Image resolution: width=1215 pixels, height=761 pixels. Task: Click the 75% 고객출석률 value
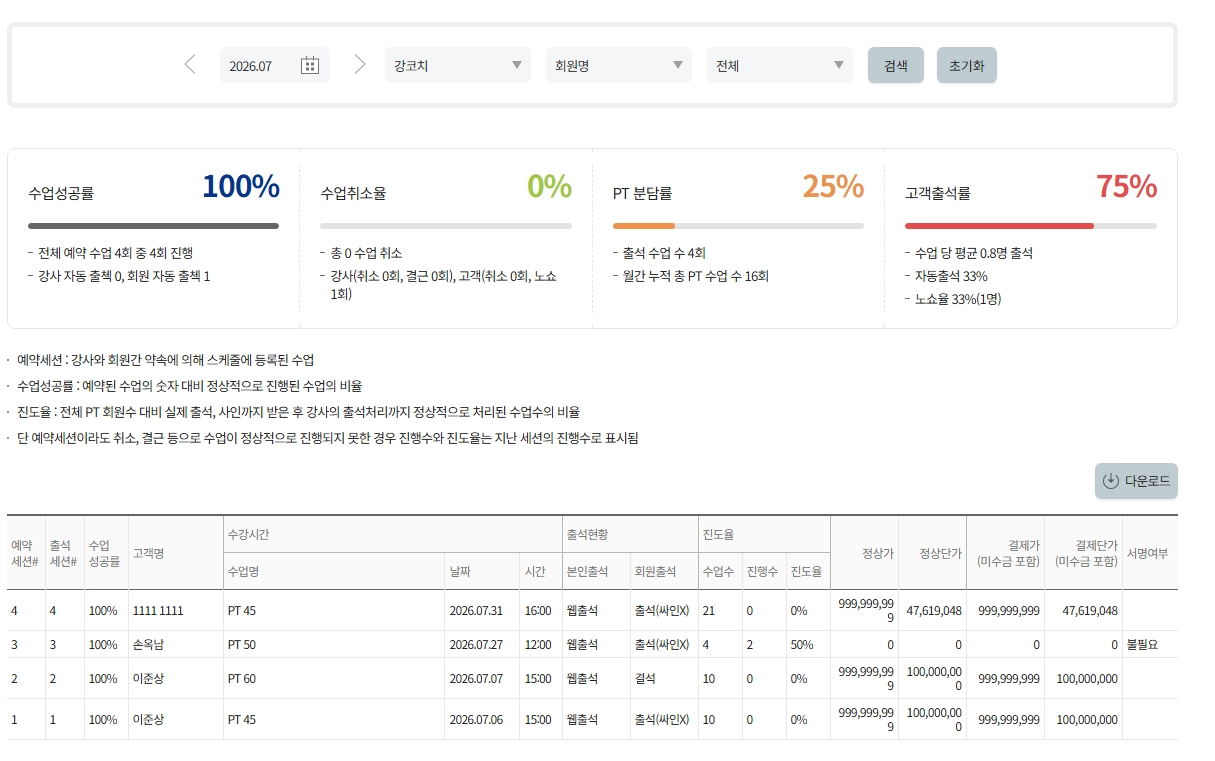[x=1126, y=187]
